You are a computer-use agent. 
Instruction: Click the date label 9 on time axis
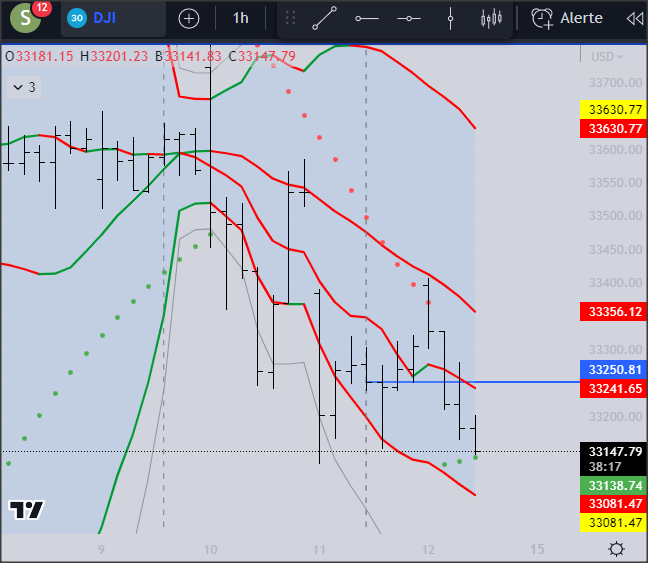[101, 549]
